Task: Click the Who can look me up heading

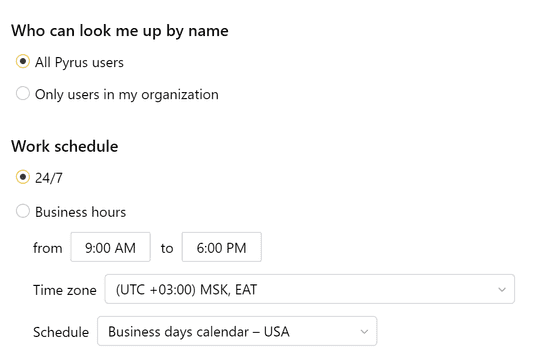Action: pyautogui.click(x=120, y=31)
